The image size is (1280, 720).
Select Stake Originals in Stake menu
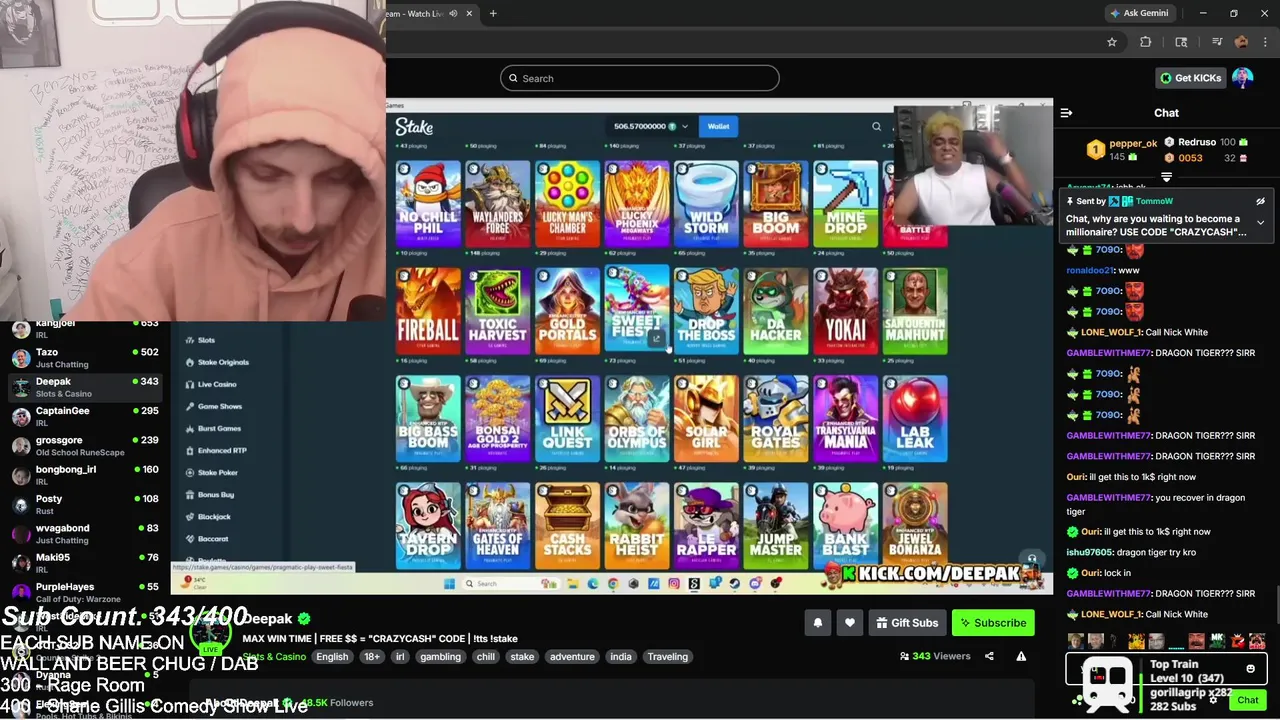[222, 362]
